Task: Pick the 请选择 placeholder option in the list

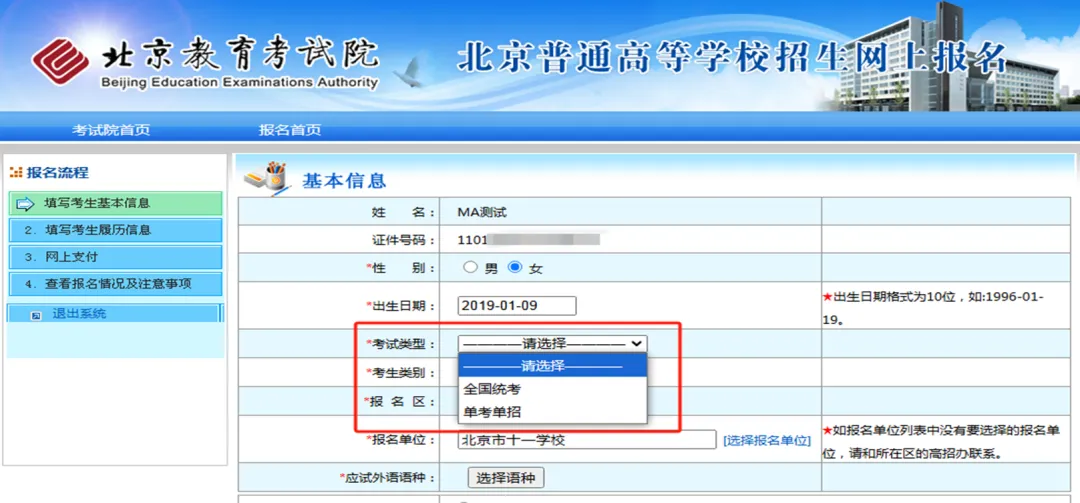Action: [552, 366]
